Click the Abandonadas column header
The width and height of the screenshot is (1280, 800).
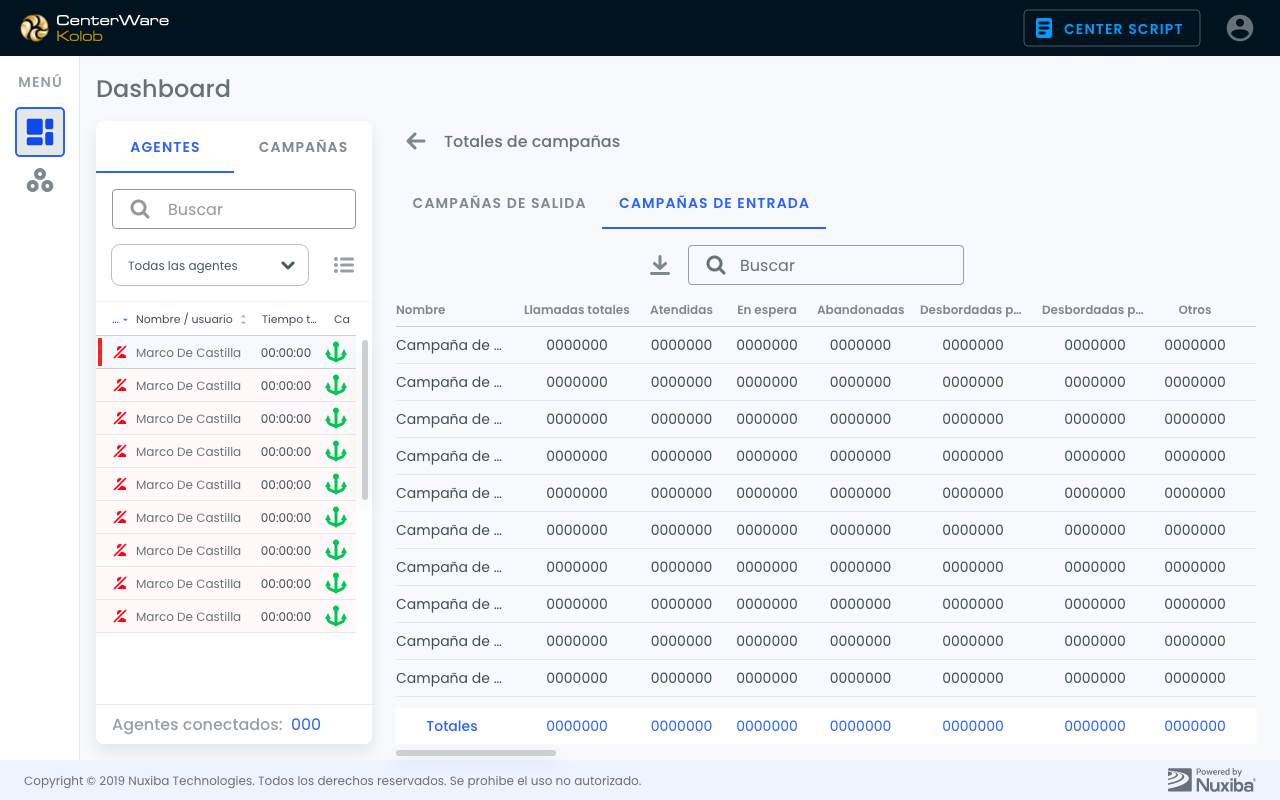click(x=860, y=310)
